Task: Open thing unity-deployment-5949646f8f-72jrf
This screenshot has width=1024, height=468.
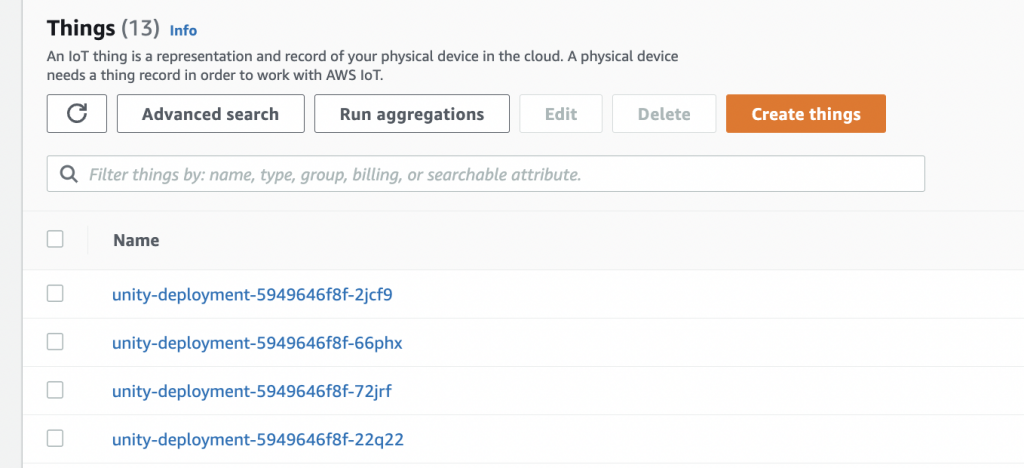Action: click(x=251, y=391)
